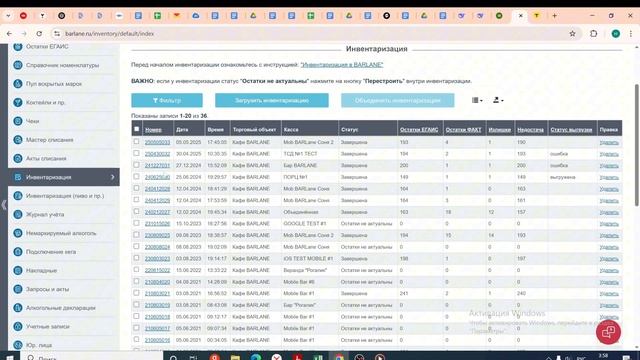Check the box for iOS TEST MOBILE #1 row
The height and width of the screenshot is (360, 640).
(136, 258)
